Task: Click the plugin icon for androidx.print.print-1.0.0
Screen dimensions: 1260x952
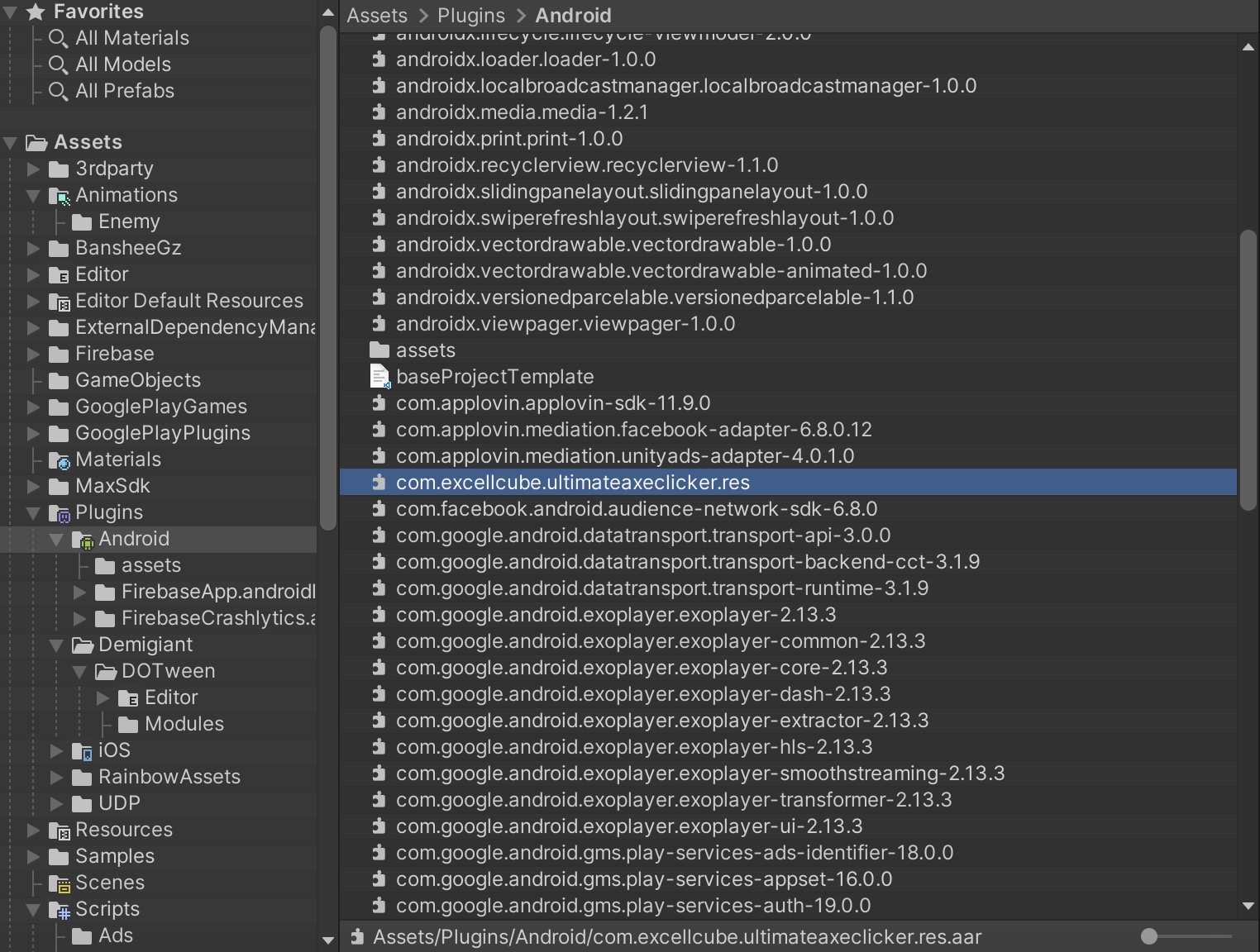Action: (379, 139)
